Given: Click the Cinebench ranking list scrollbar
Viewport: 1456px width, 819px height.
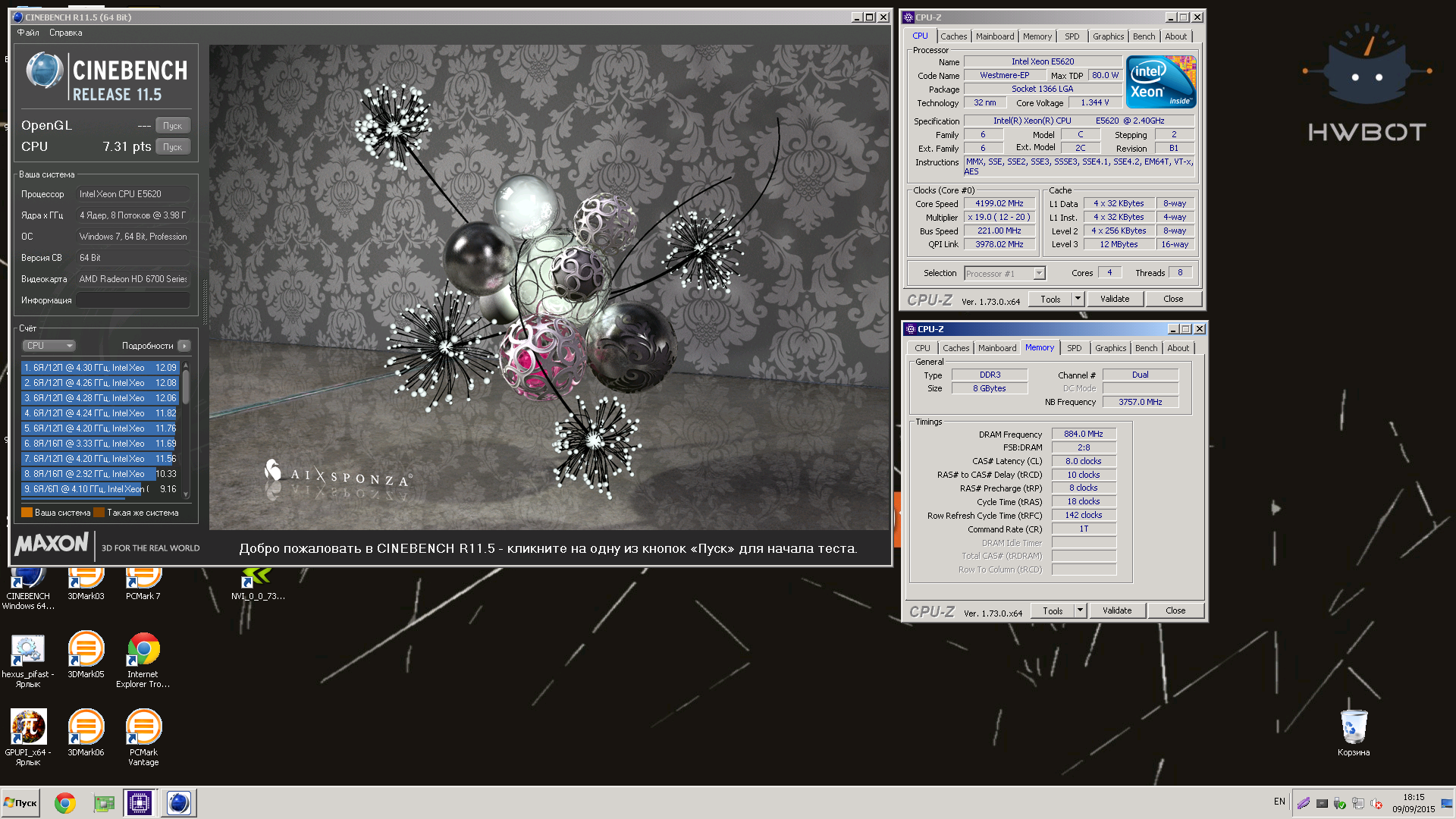Looking at the screenshot, I should tap(186, 429).
